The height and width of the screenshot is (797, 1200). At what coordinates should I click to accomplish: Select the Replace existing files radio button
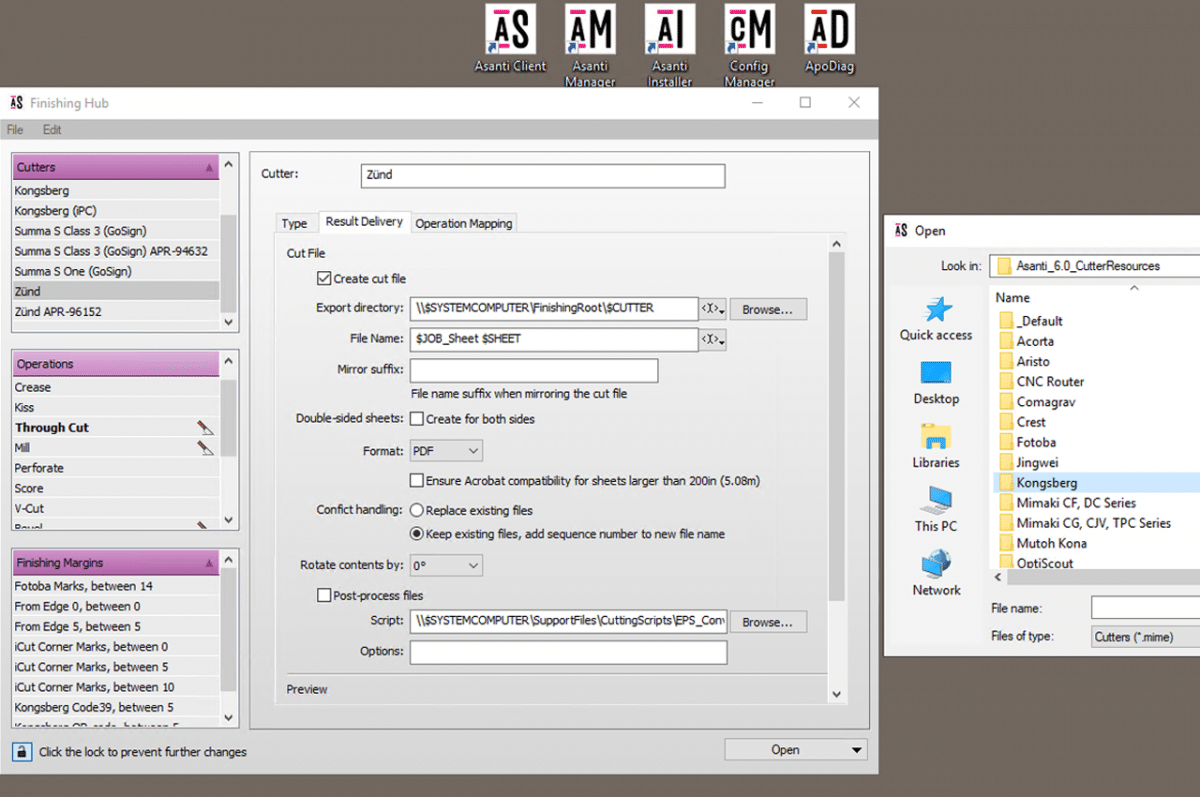point(415,510)
